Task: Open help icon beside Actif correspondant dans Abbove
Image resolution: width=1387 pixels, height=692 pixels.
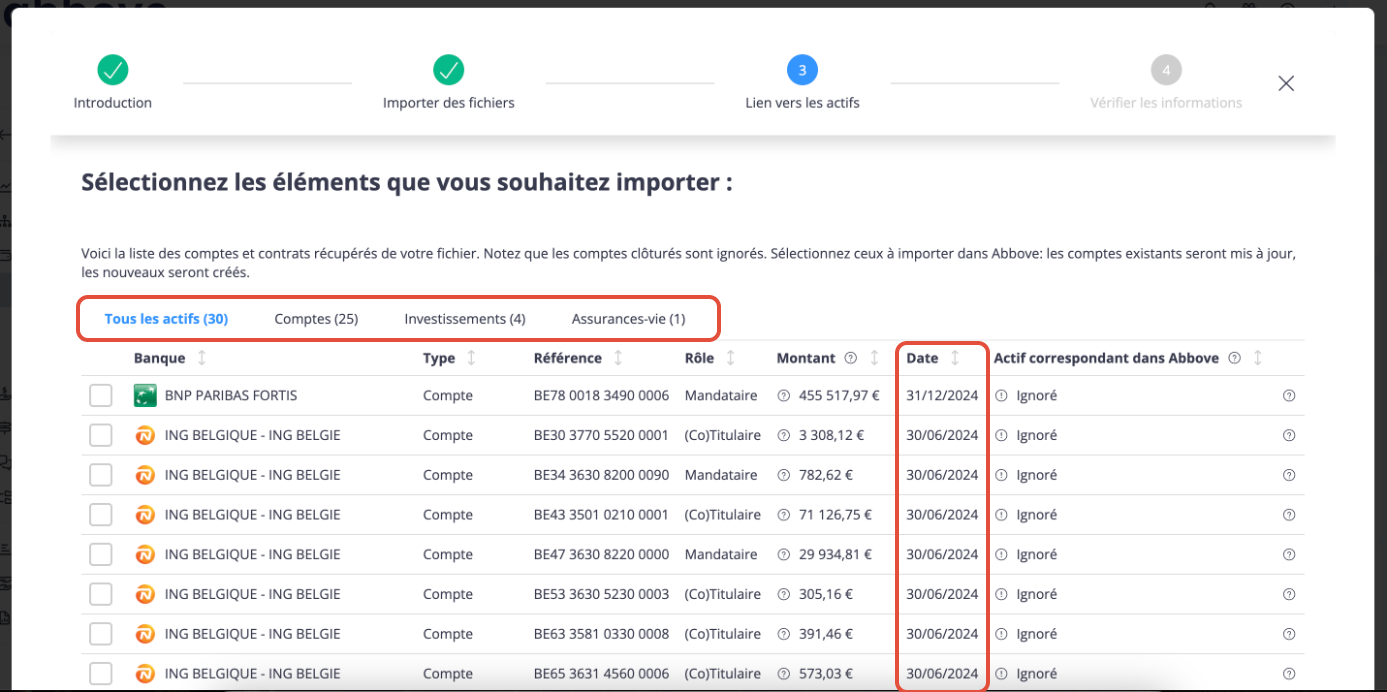Action: point(1235,358)
